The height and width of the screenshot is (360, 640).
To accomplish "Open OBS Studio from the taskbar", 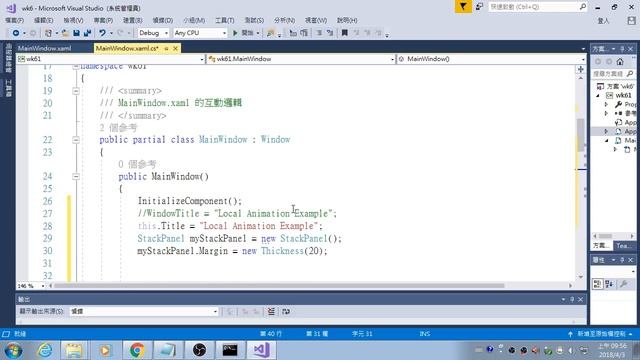I will click(x=199, y=350).
